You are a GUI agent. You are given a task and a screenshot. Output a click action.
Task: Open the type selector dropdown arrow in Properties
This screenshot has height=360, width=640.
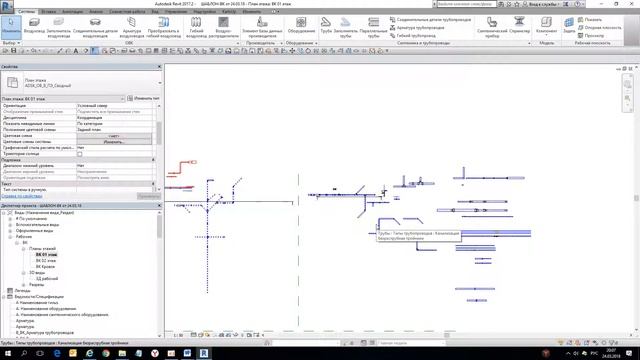160,83
